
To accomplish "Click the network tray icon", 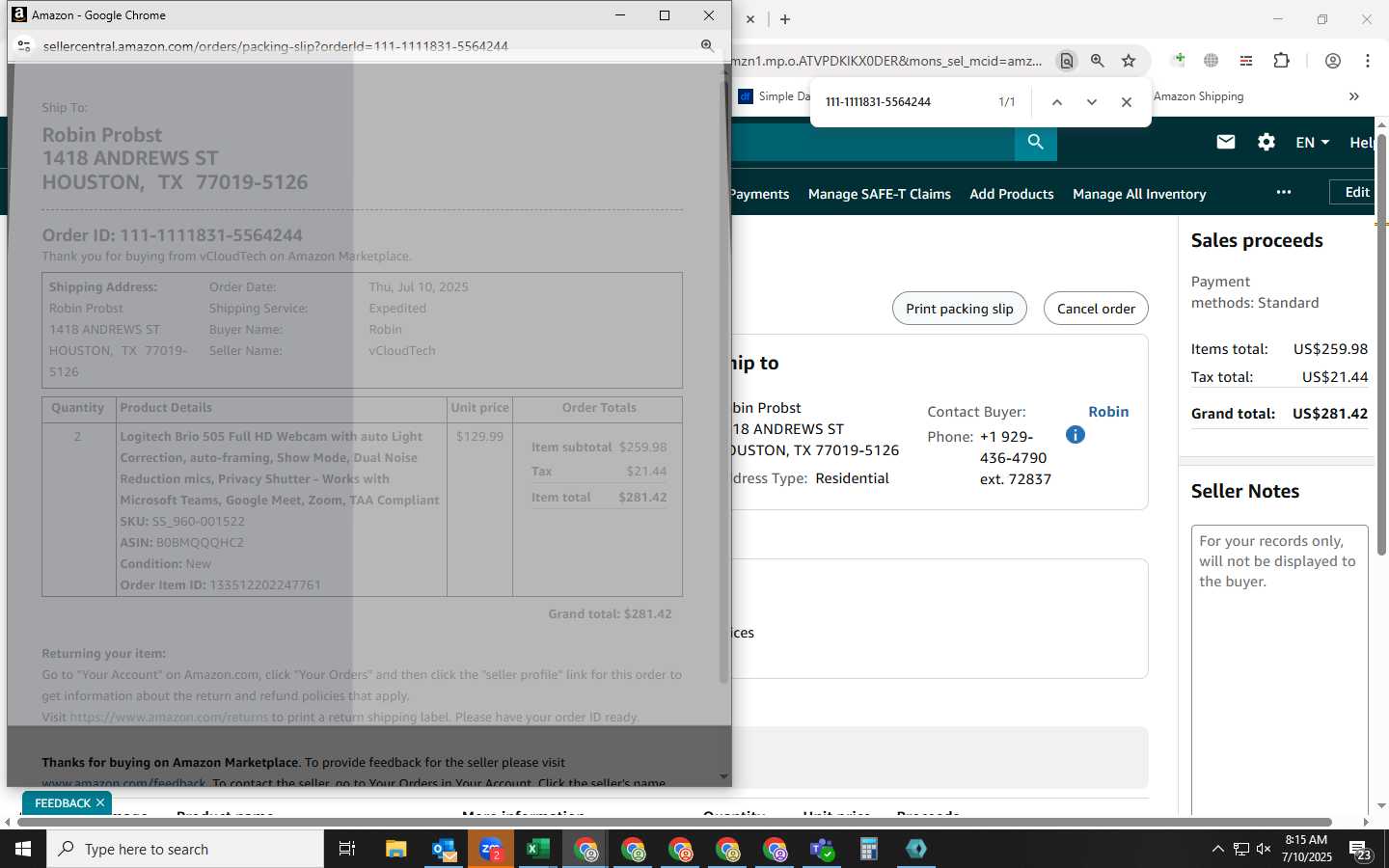I will coord(1240,849).
